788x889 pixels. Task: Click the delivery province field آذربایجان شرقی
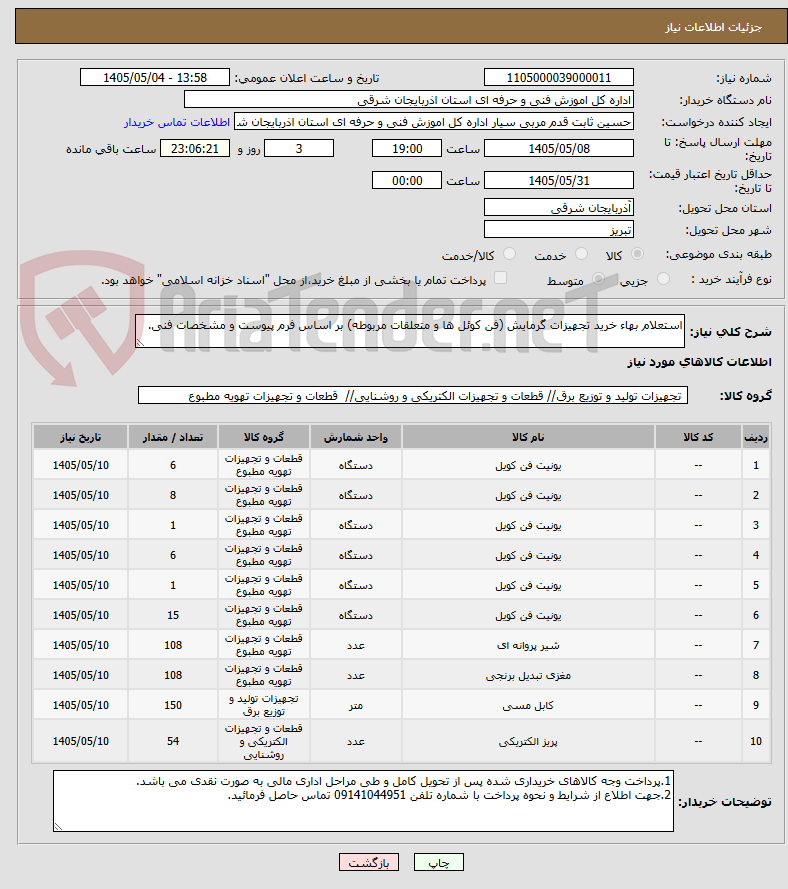point(558,208)
